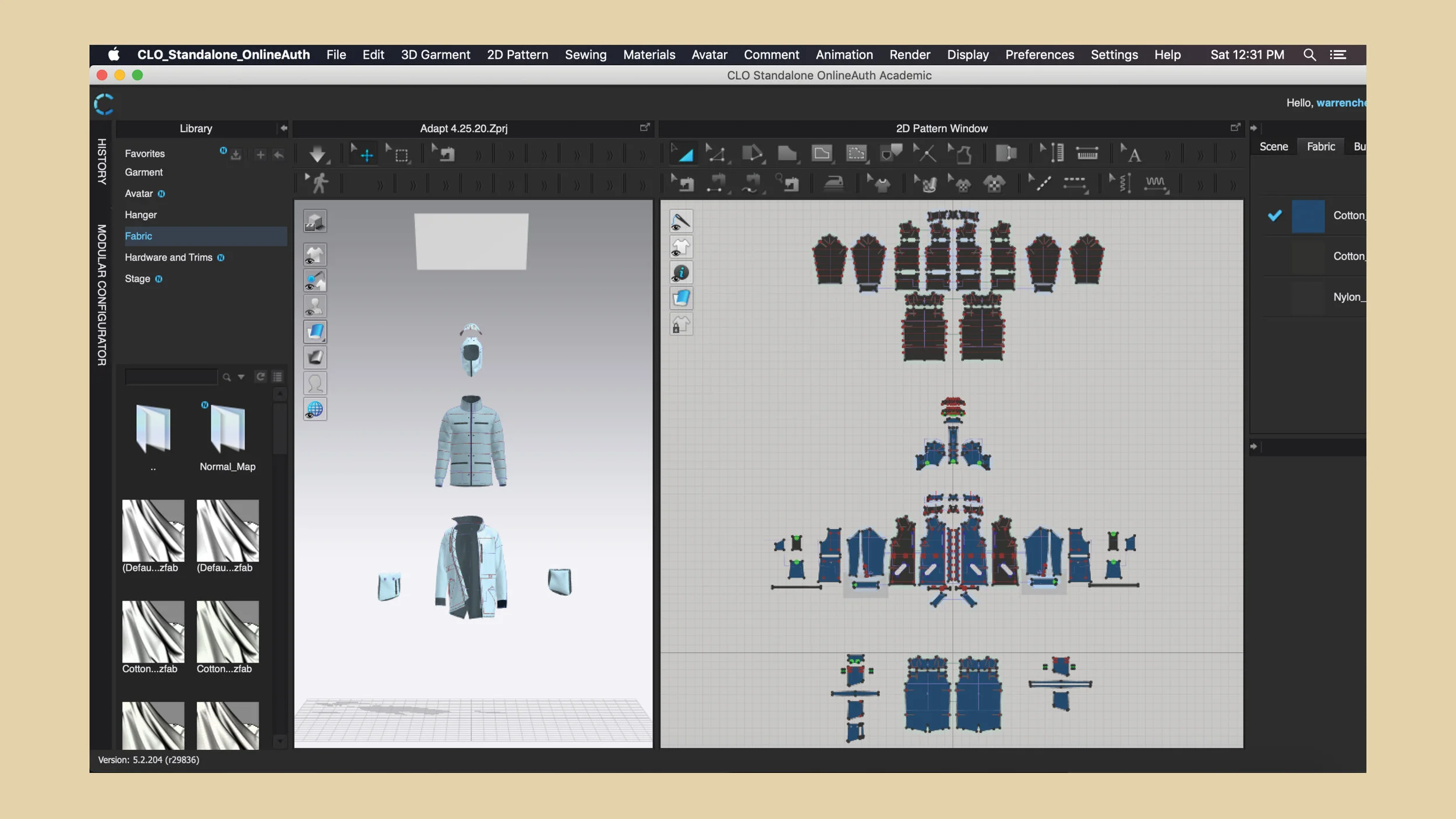
Task: Toggle garment visibility in 3D window
Action: [x=314, y=255]
